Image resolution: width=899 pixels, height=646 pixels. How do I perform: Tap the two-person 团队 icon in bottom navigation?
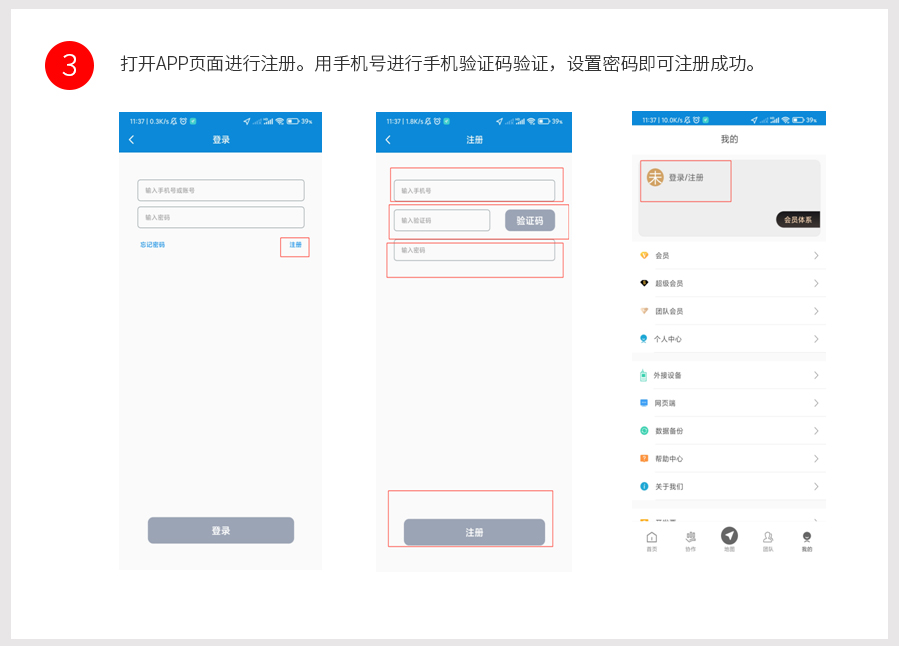[x=768, y=537]
